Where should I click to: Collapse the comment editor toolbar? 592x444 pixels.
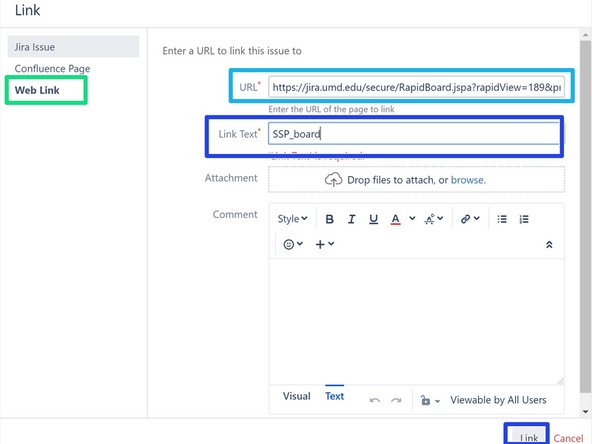tap(549, 245)
